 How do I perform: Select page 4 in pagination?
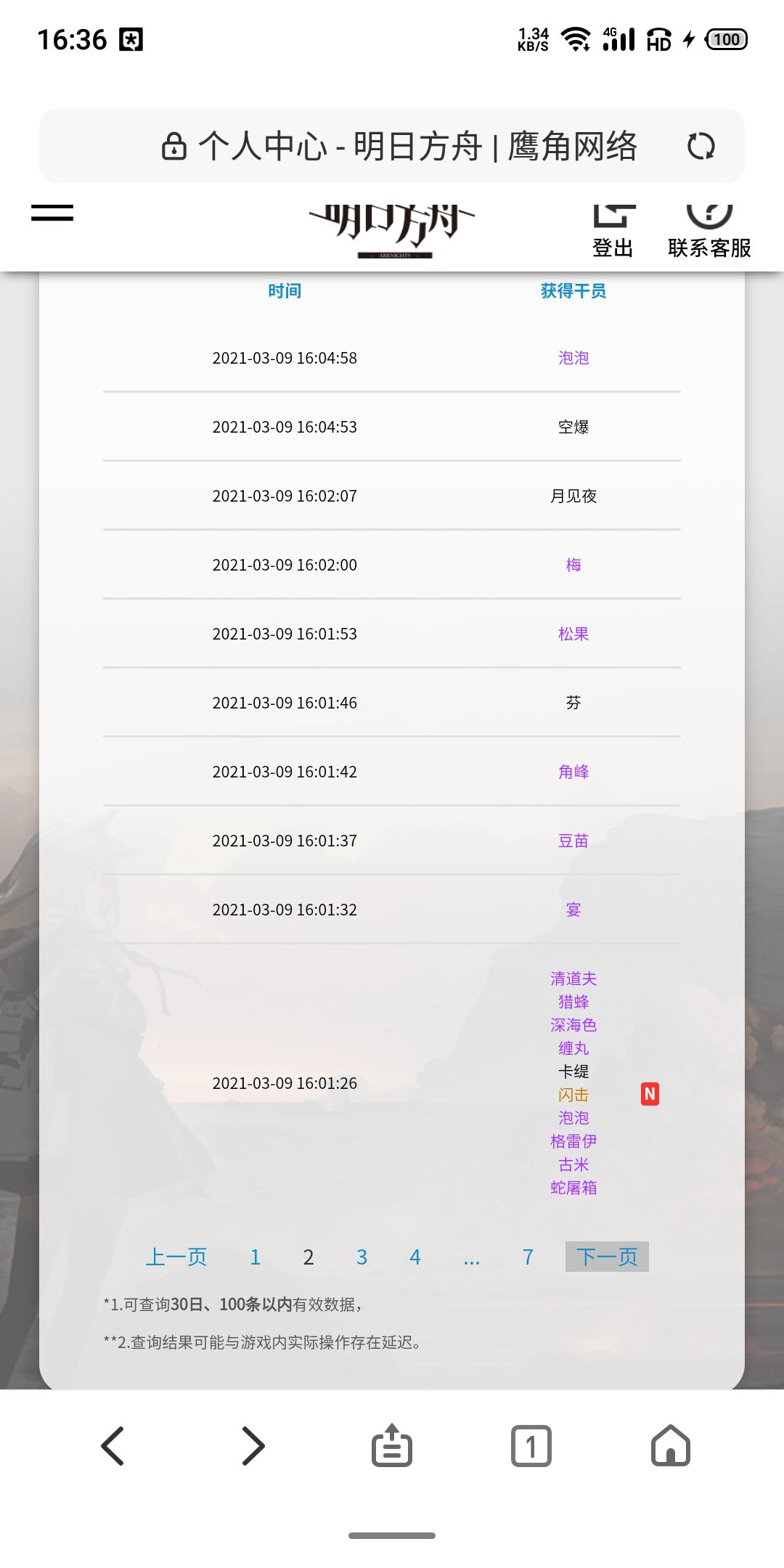tap(415, 1257)
